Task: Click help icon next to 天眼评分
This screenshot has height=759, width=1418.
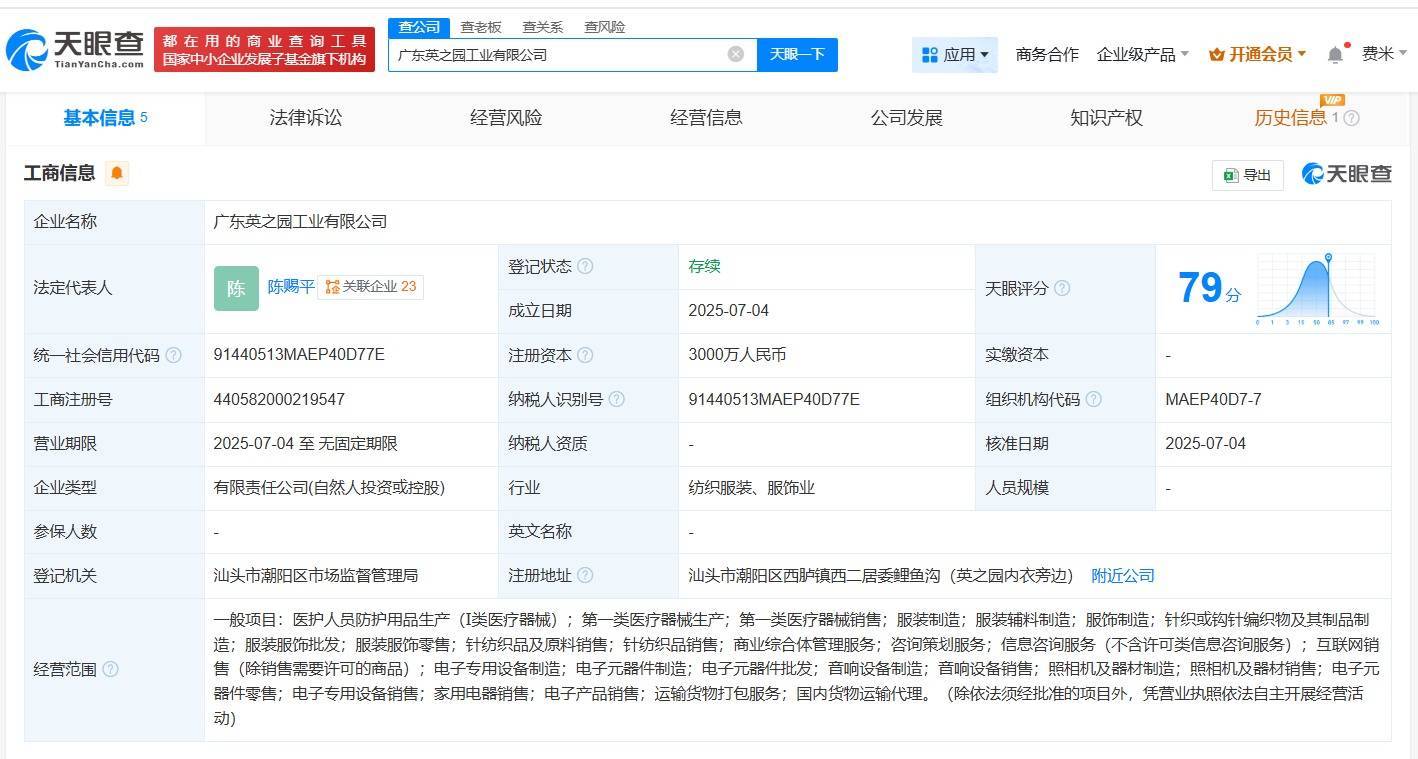Action: 1062,288
